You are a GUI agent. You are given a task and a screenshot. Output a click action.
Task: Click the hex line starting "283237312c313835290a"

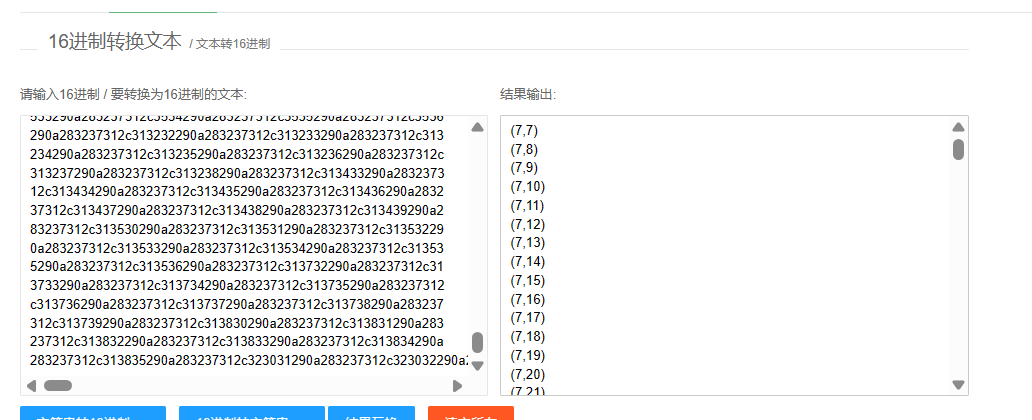(249, 361)
